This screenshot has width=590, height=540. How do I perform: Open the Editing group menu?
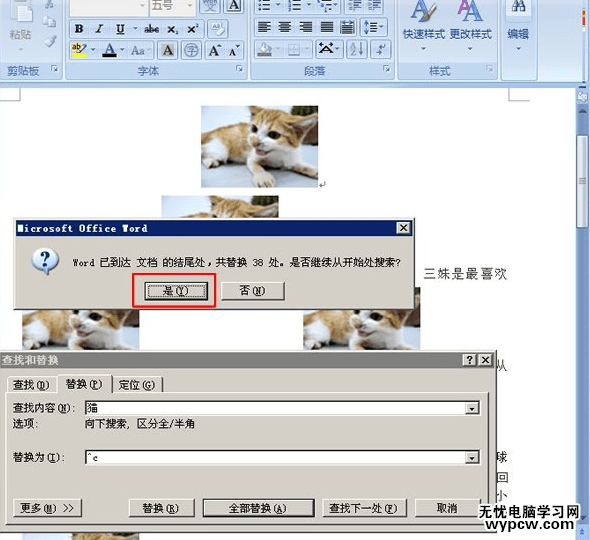click(x=518, y=26)
